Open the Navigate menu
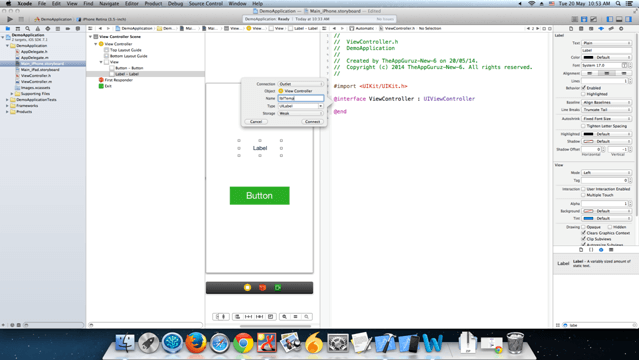Screen dimensions: 639x361 pyautogui.click(x=109, y=3)
